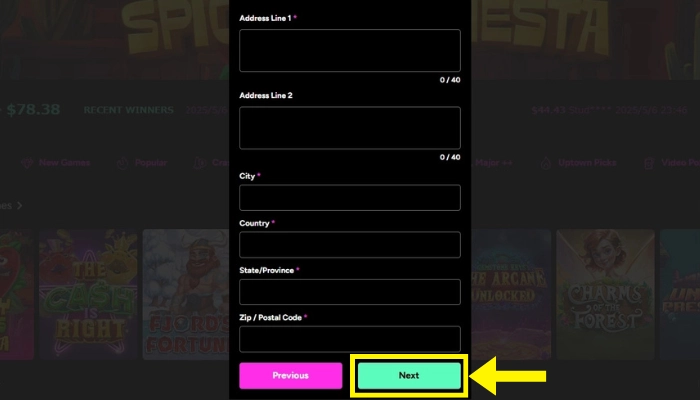Open The Arcane Unlocked game thumbnail
The image size is (700, 400).
click(511, 294)
